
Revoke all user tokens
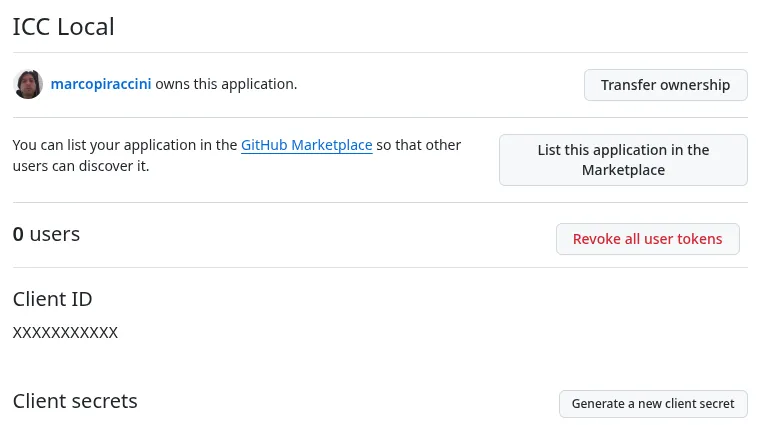pyautogui.click(x=647, y=239)
